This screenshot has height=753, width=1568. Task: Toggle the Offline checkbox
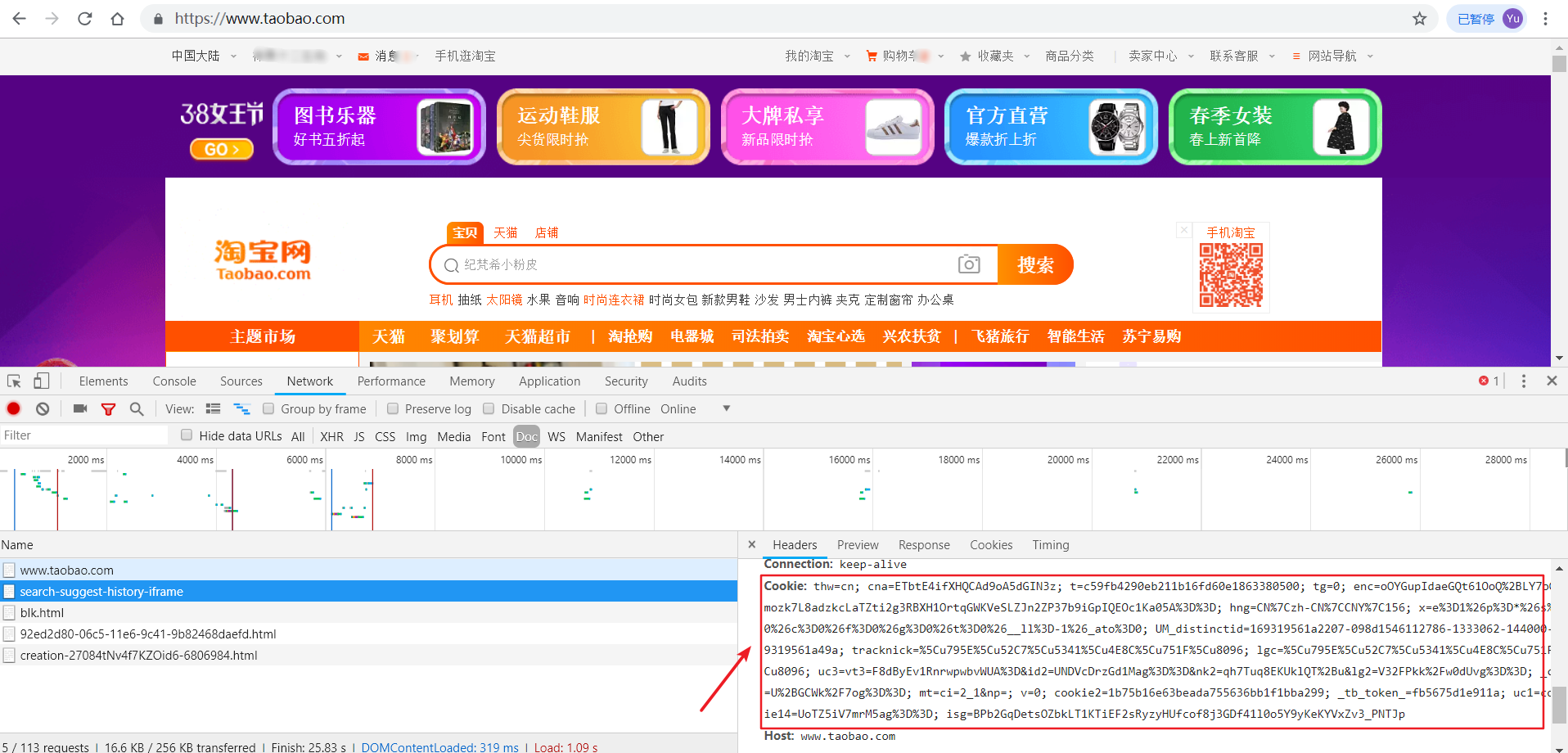click(x=602, y=408)
